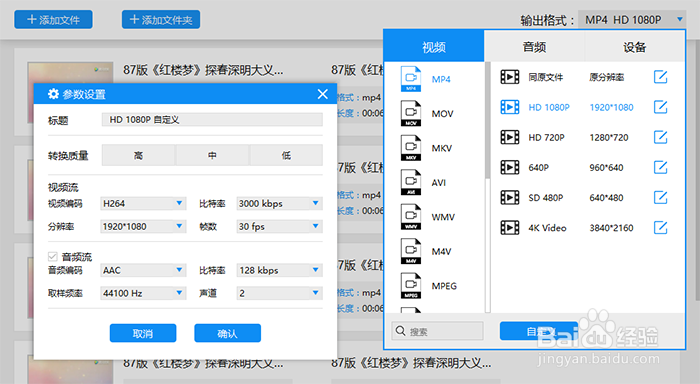Pick the M4V format icon
This screenshot has width=700, height=384.
[411, 251]
